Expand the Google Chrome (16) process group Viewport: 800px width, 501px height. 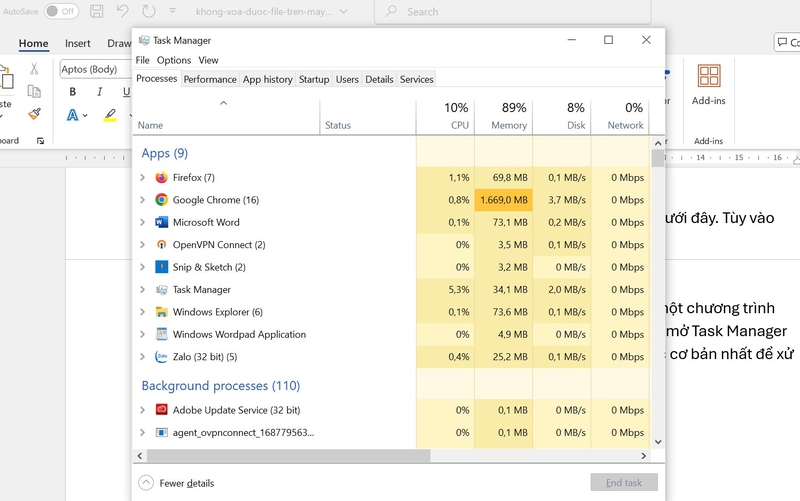click(142, 200)
